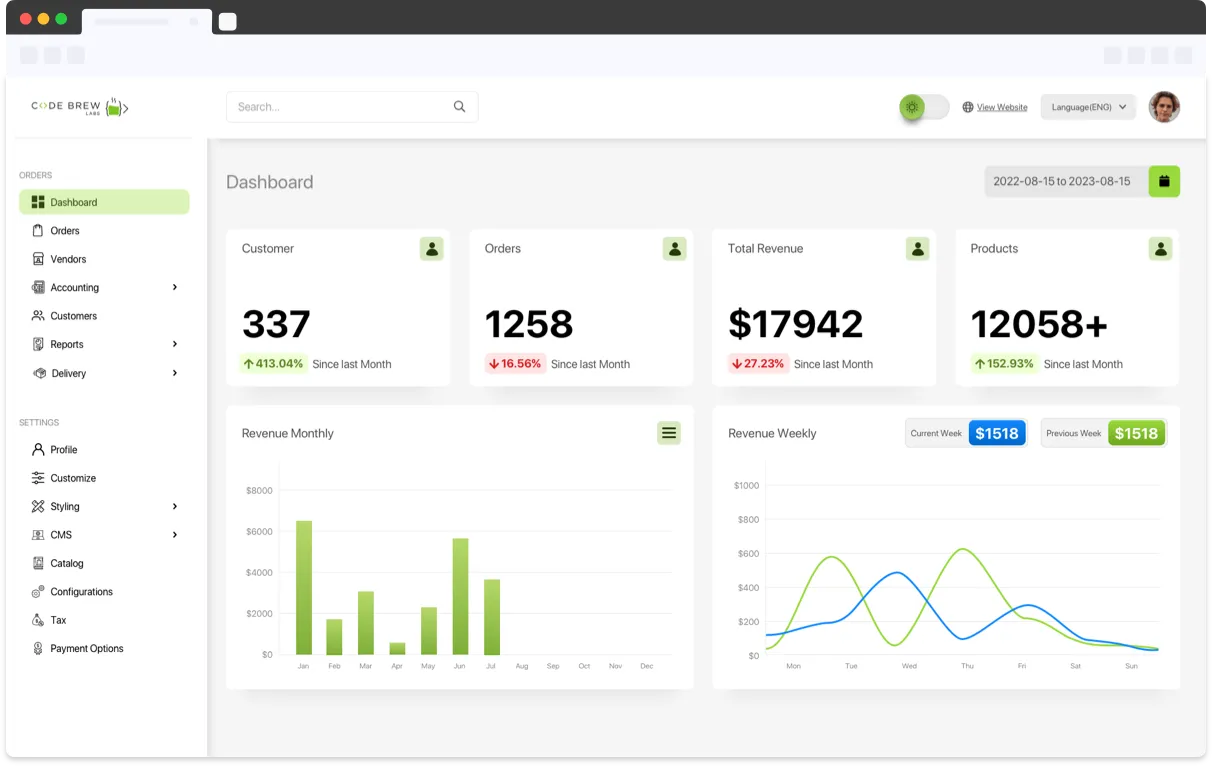Click the Products card user icon

1160,249
